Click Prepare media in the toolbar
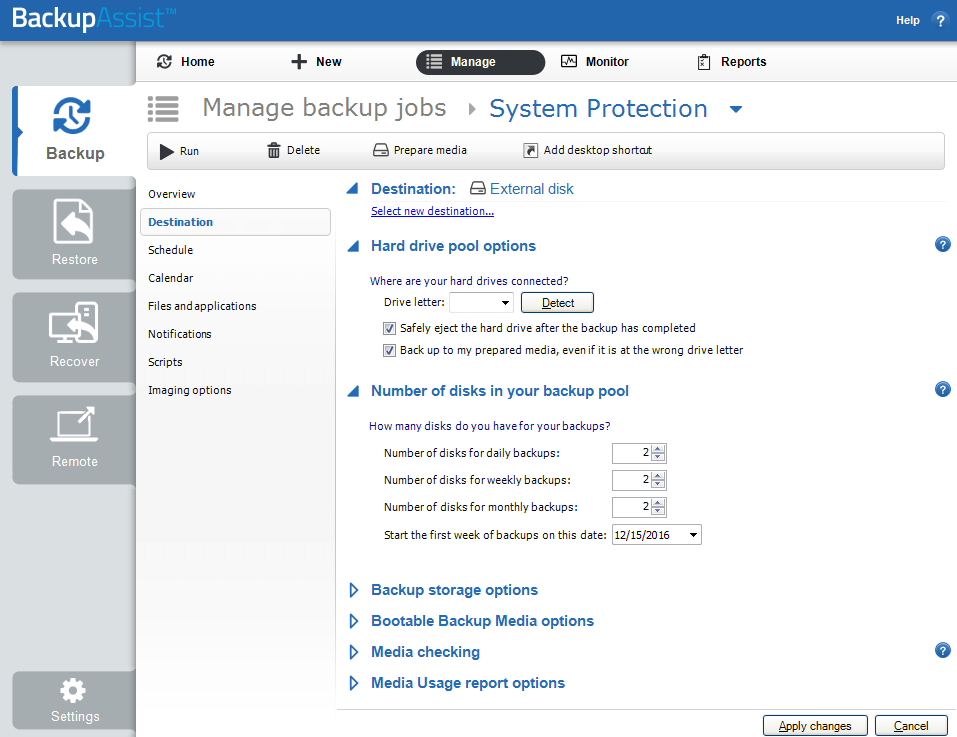 [420, 150]
